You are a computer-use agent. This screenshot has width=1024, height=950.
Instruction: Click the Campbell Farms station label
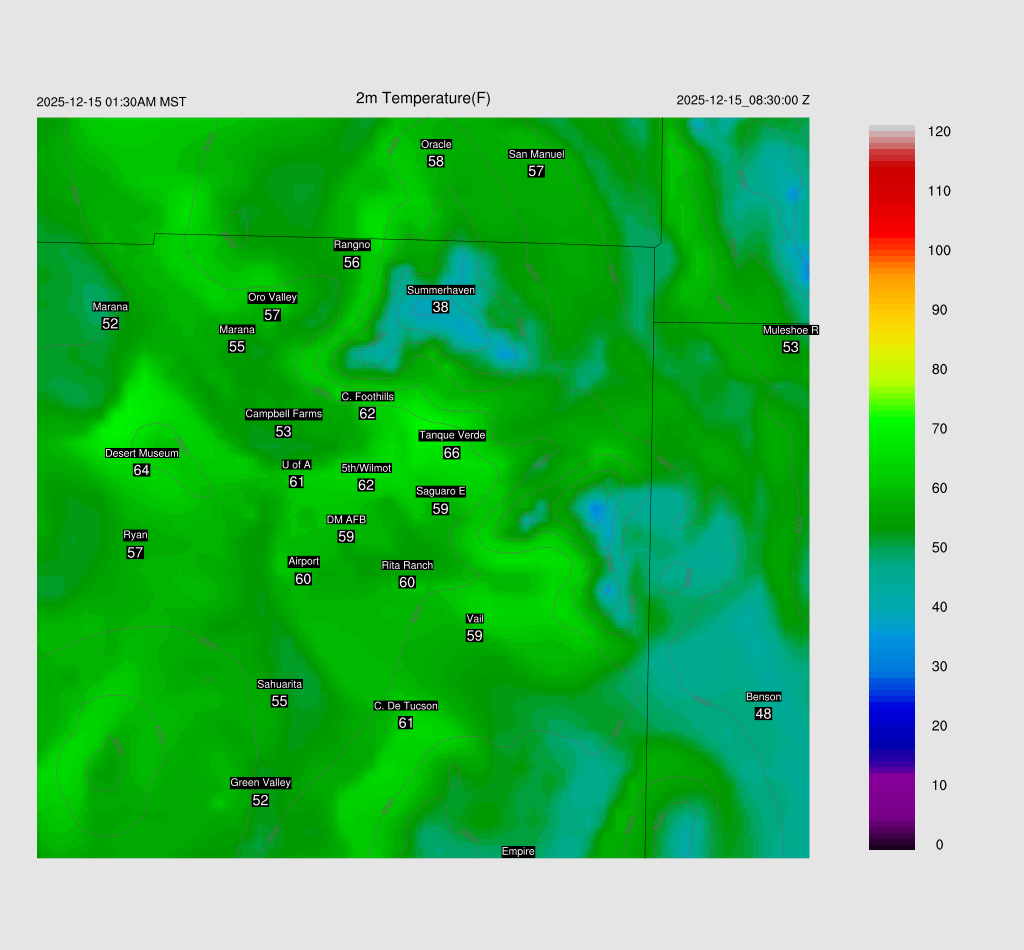pyautogui.click(x=284, y=414)
